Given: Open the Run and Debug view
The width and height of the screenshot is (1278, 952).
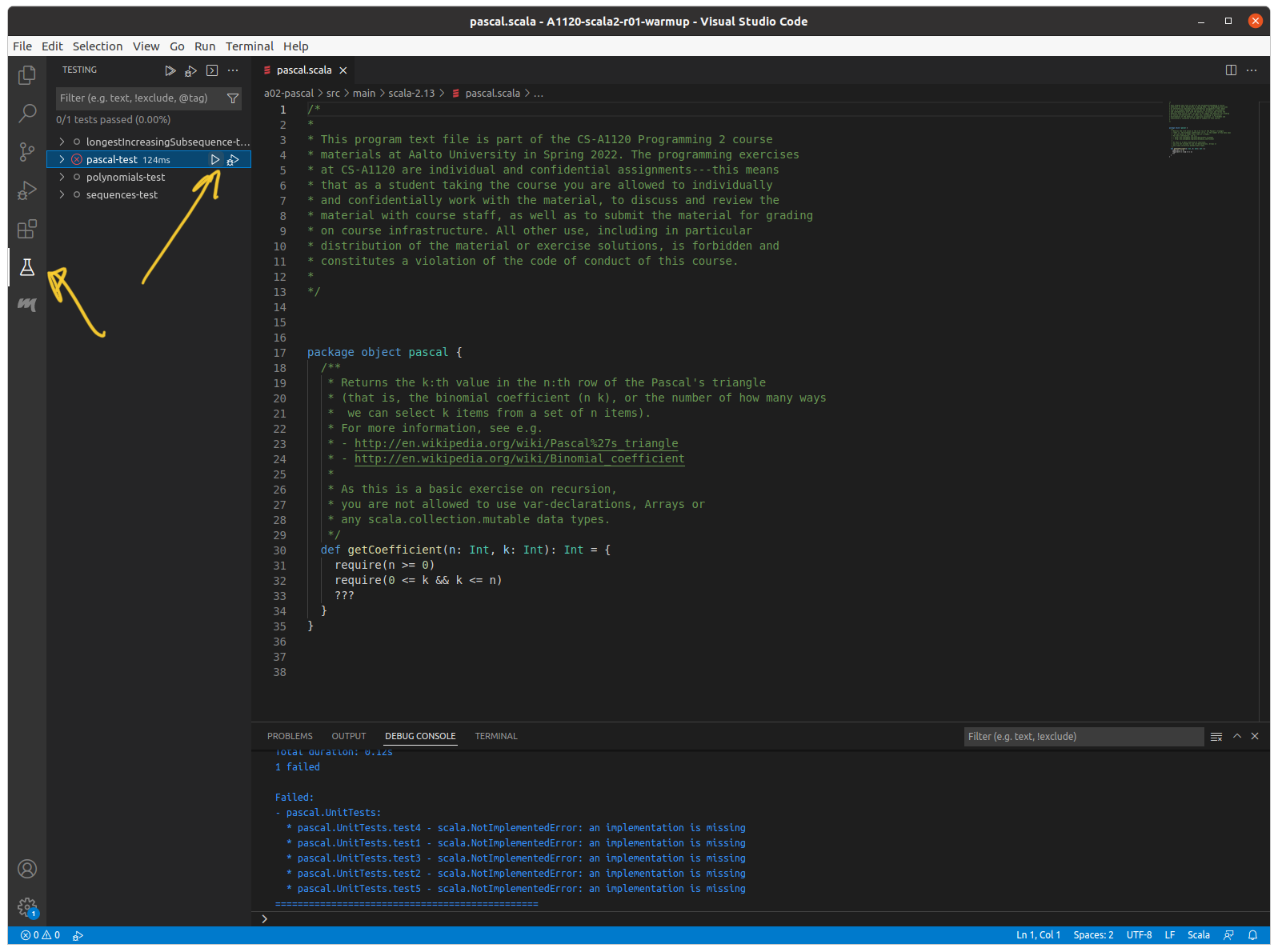Looking at the screenshot, I should point(27,190).
